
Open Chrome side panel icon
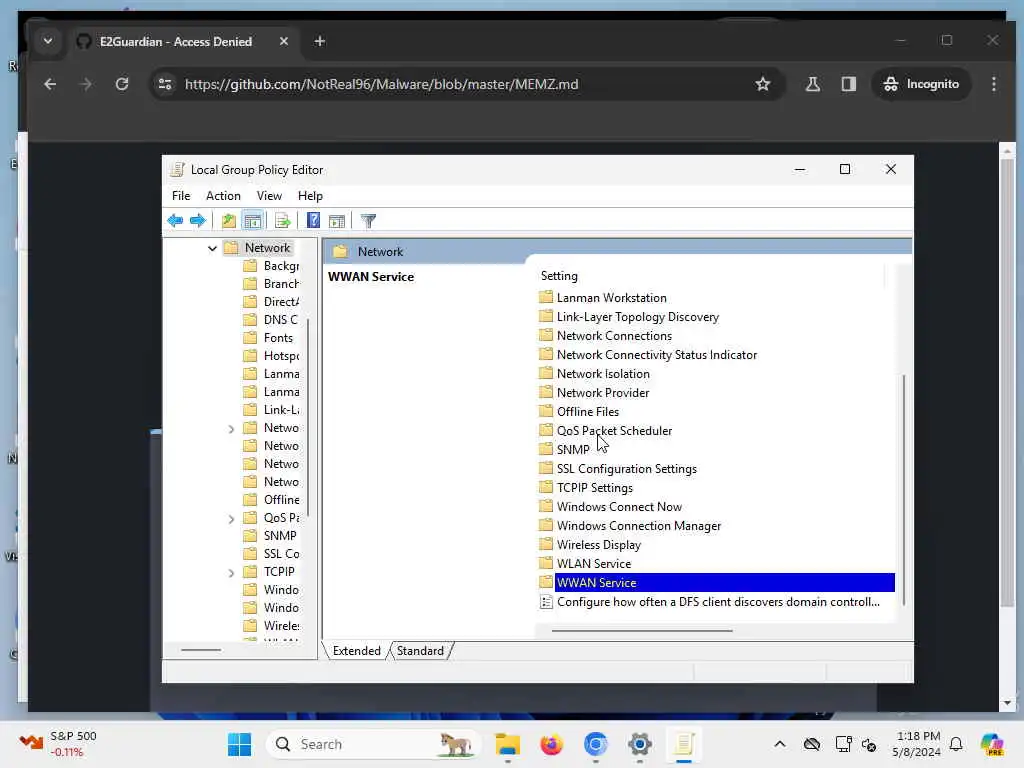point(848,84)
